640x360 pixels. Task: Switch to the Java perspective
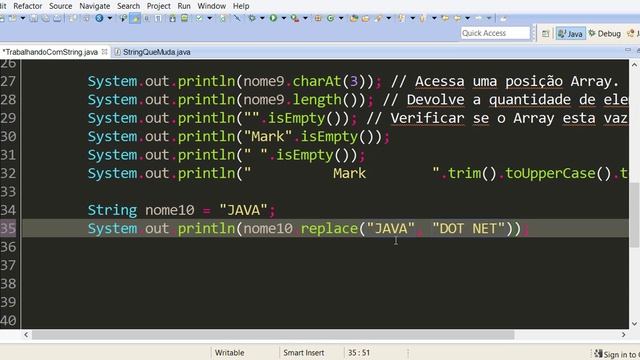point(571,33)
